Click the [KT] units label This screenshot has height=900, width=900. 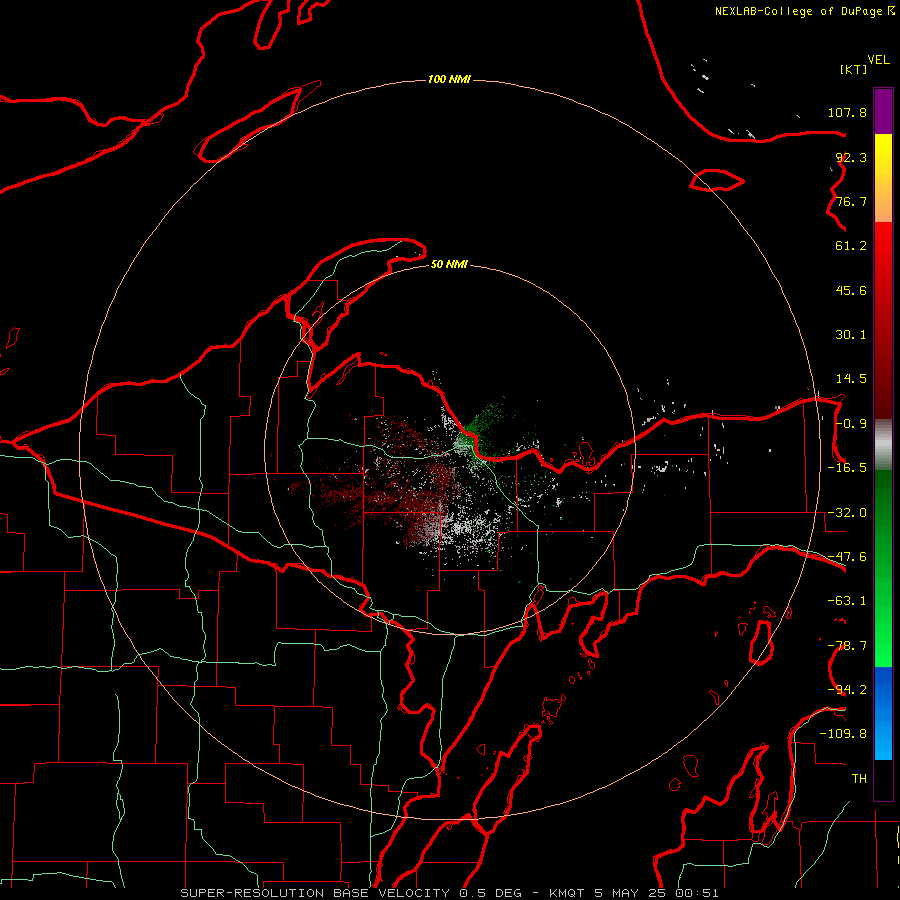pos(853,69)
